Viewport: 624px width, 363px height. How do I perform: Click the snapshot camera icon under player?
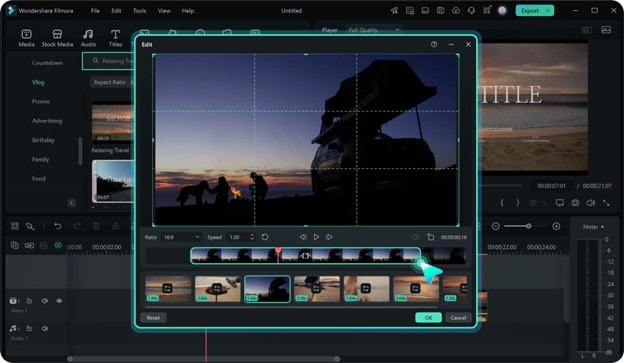point(575,203)
